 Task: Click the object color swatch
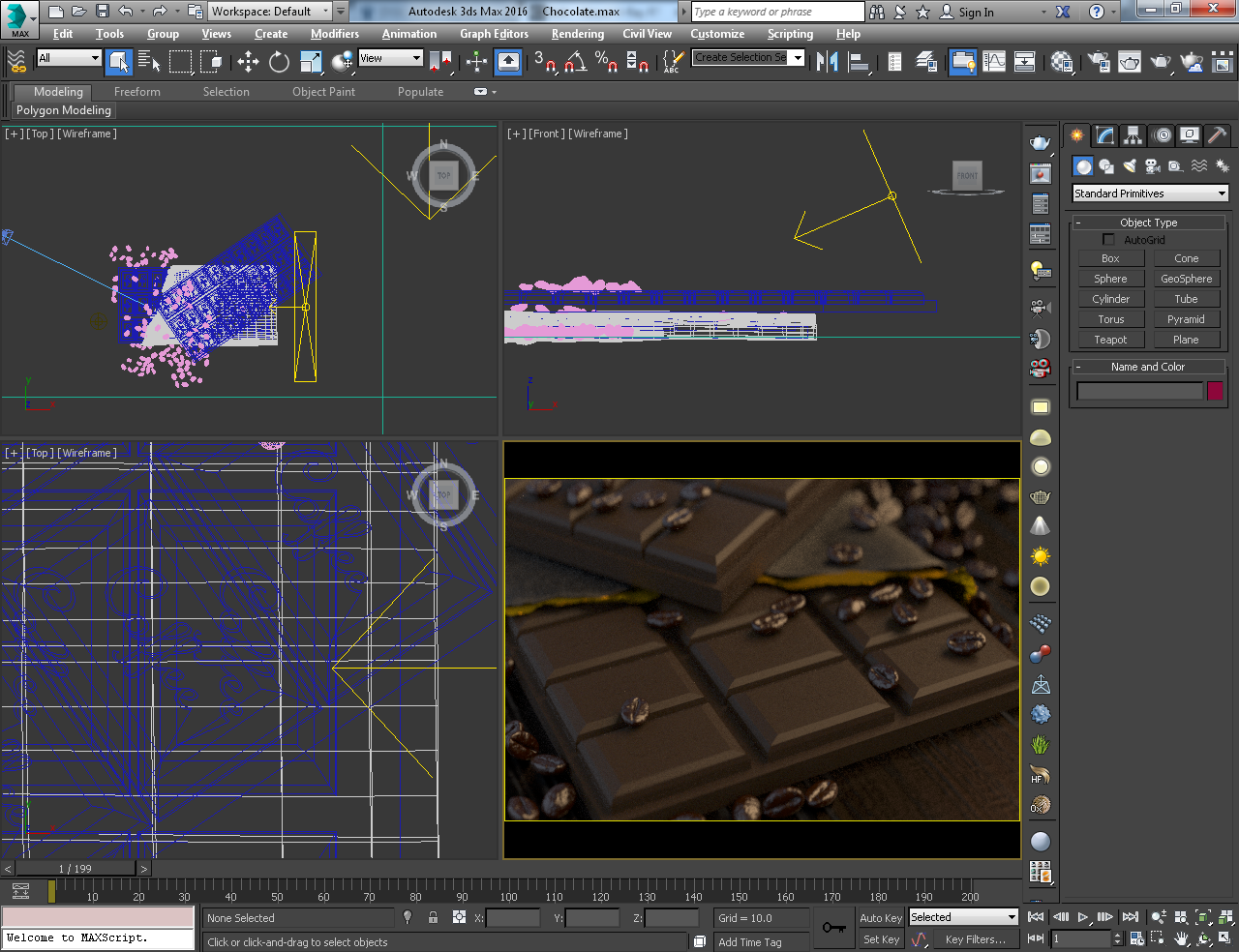coord(1216,390)
